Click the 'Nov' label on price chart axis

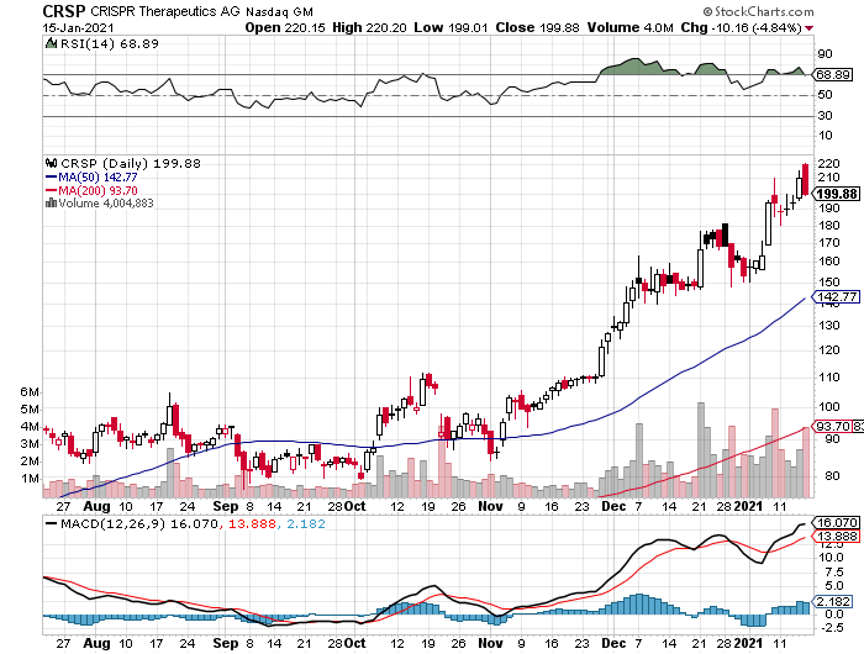[x=490, y=506]
